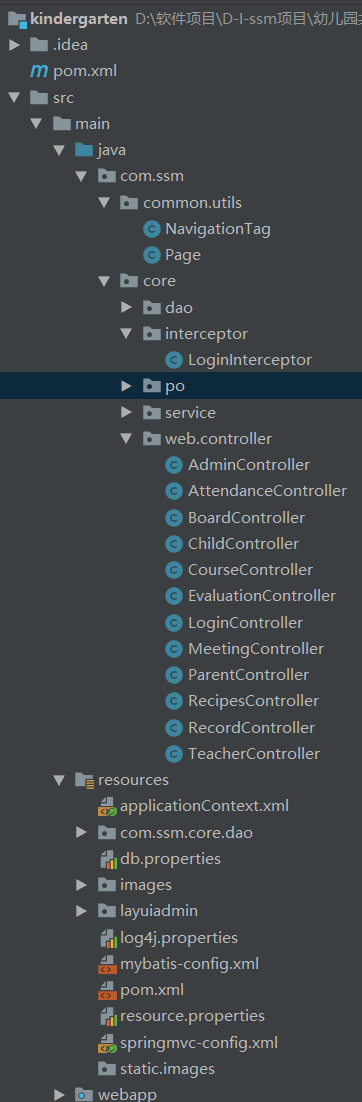Click the class icon next to NavigationTag
The image size is (362, 1102).
pyautogui.click(x=151, y=228)
